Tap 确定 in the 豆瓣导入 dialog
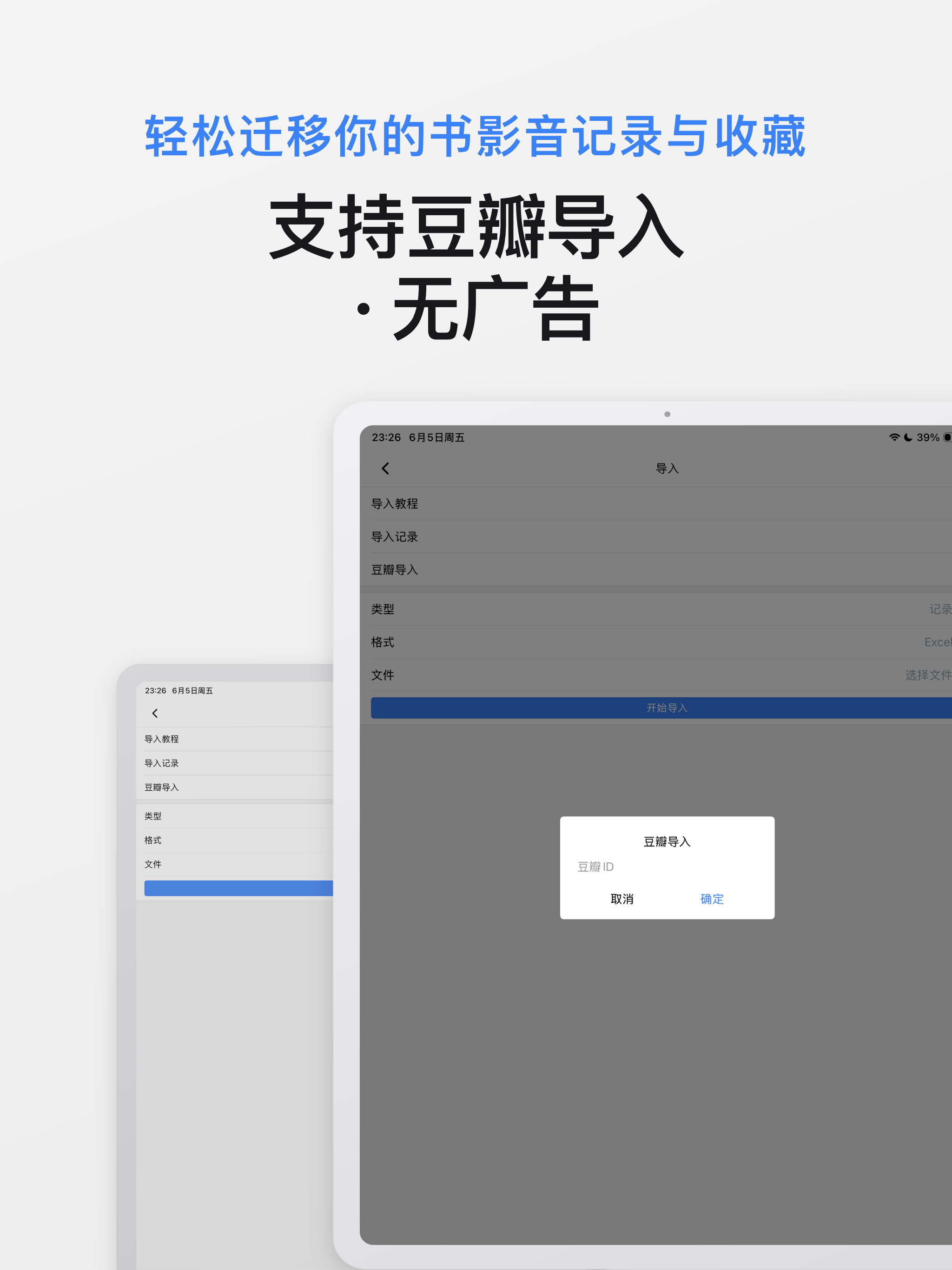The height and width of the screenshot is (1270, 952). pos(712,899)
